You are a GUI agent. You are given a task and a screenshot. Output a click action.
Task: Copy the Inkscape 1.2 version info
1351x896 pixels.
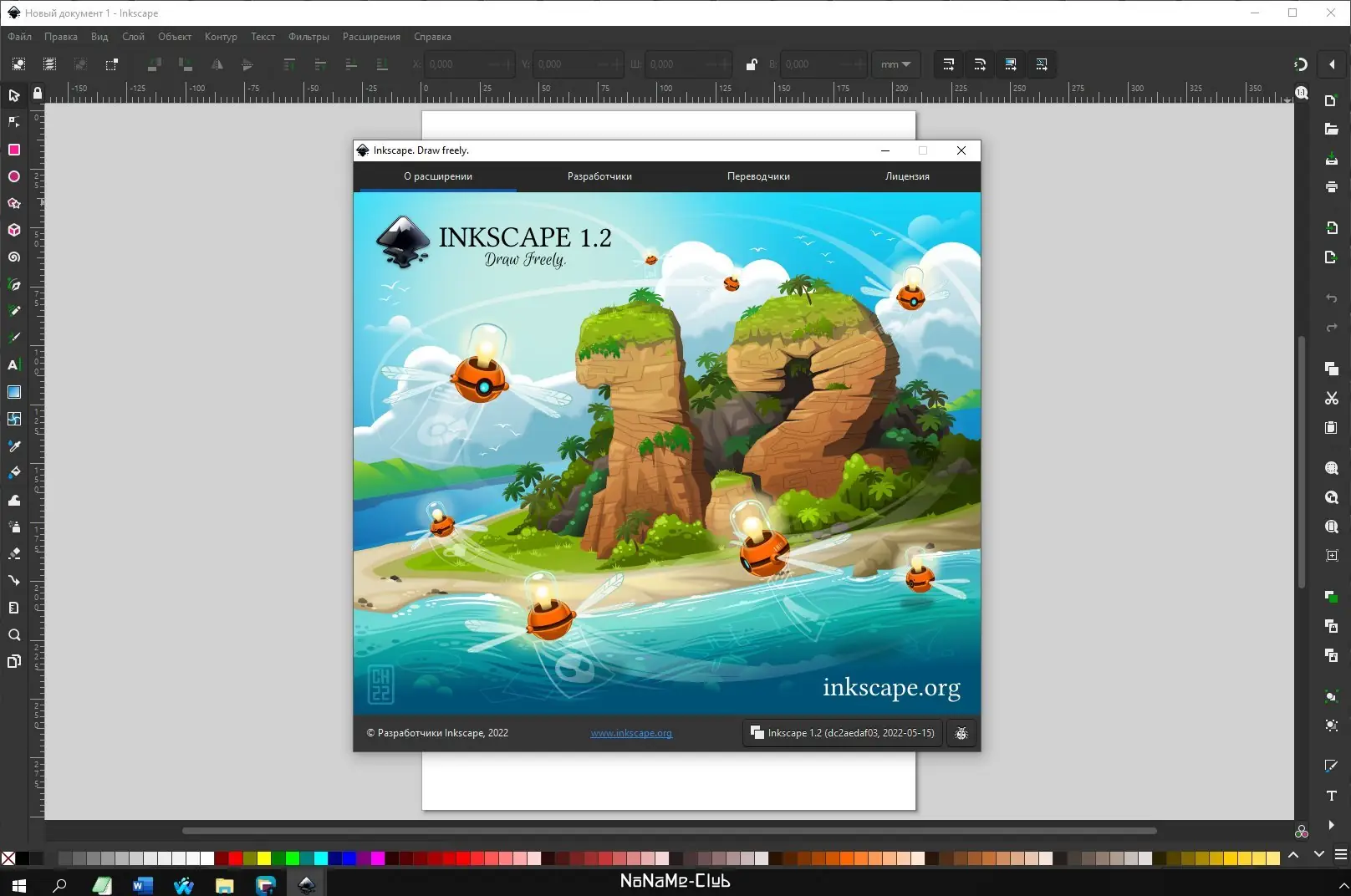[x=843, y=733]
